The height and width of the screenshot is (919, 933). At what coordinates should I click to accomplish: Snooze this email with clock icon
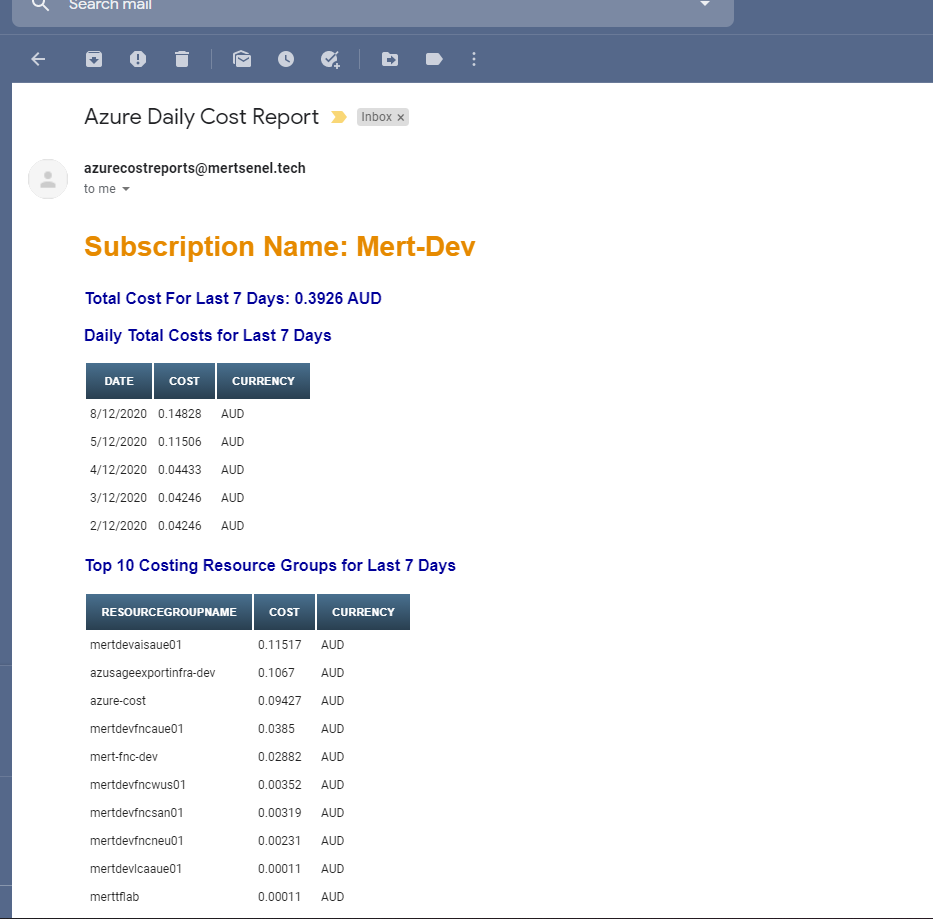click(x=286, y=59)
